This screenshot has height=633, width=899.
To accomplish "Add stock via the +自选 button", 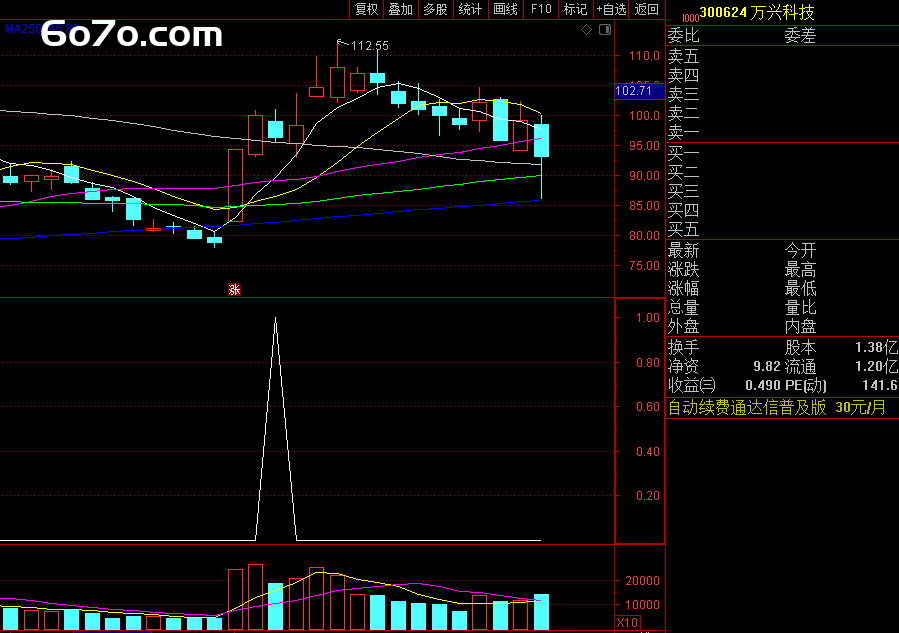I will pyautogui.click(x=612, y=9).
